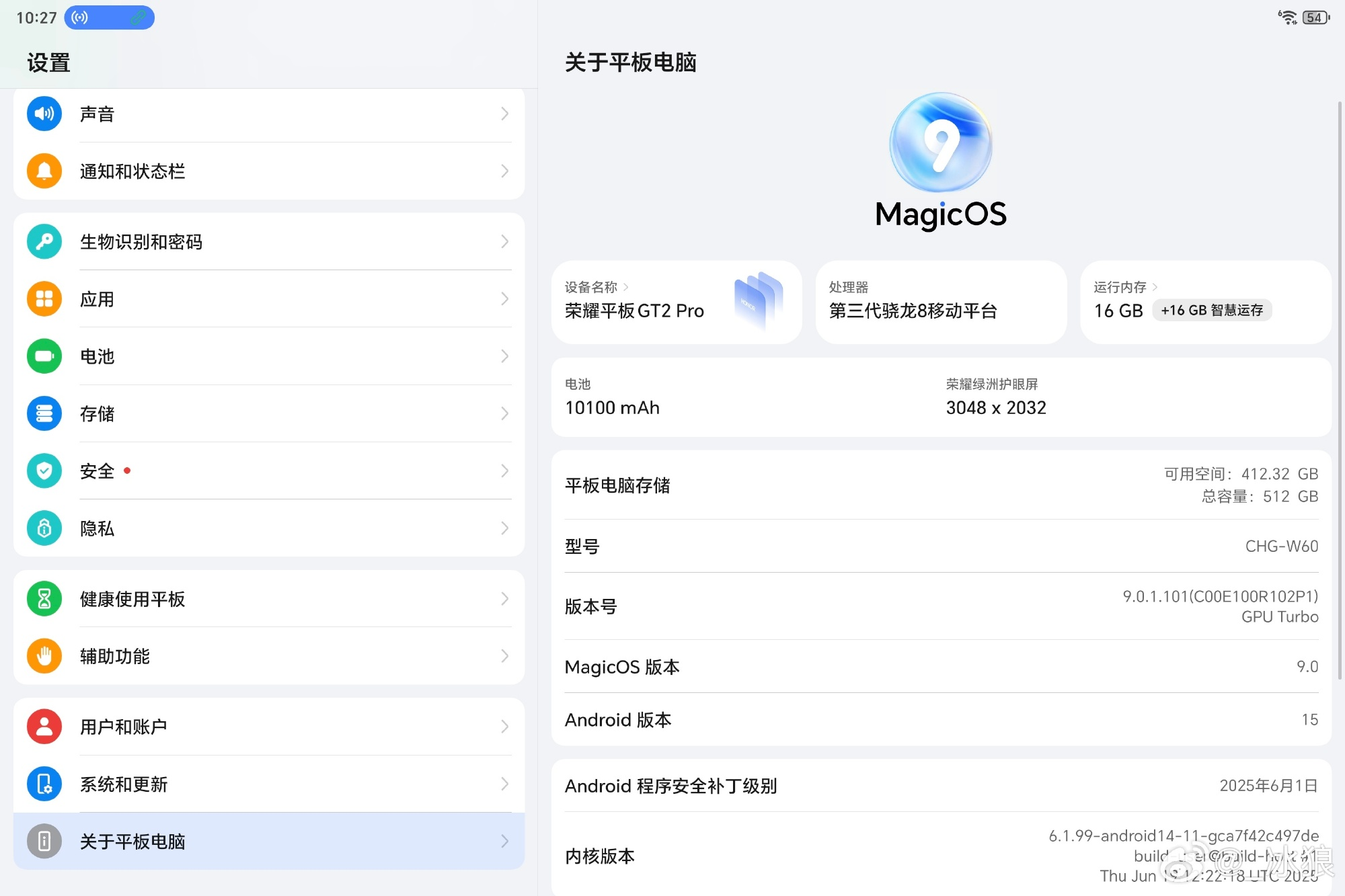The image size is (1345, 896).
Task: Tap the battery level indicator
Action: click(x=1316, y=17)
